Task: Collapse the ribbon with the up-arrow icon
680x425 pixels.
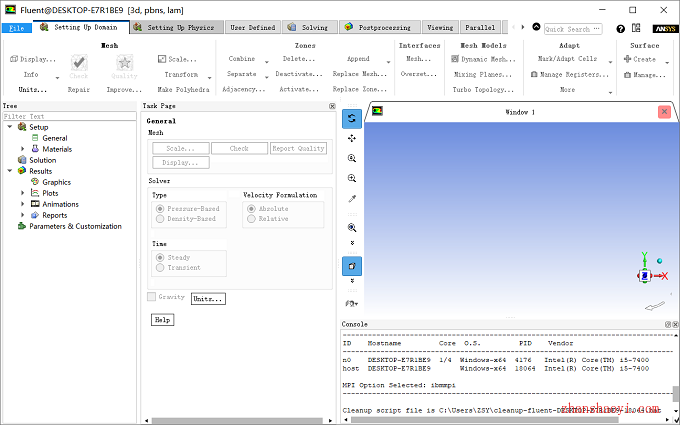Action: point(536,27)
